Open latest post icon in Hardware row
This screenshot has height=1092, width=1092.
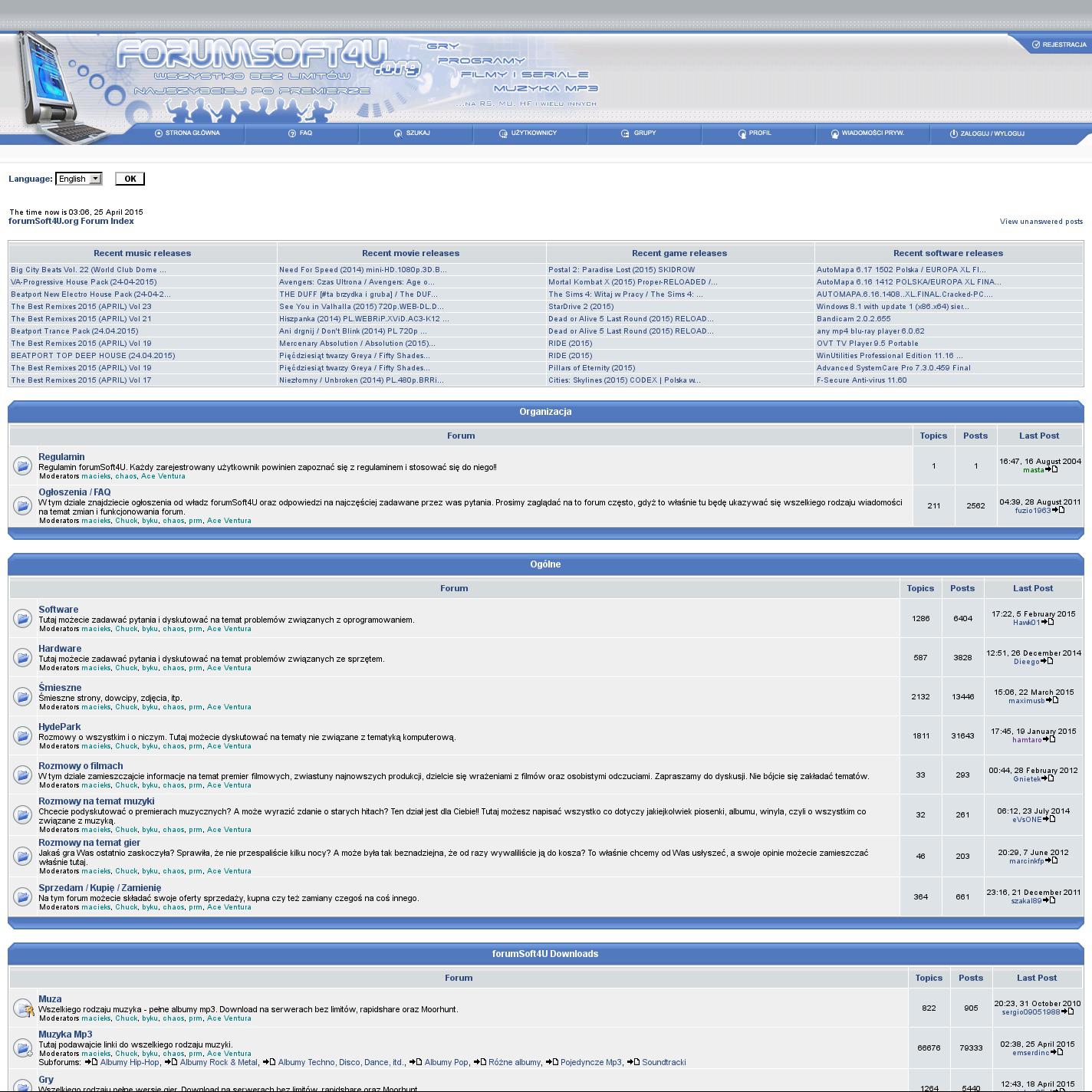click(x=1048, y=661)
